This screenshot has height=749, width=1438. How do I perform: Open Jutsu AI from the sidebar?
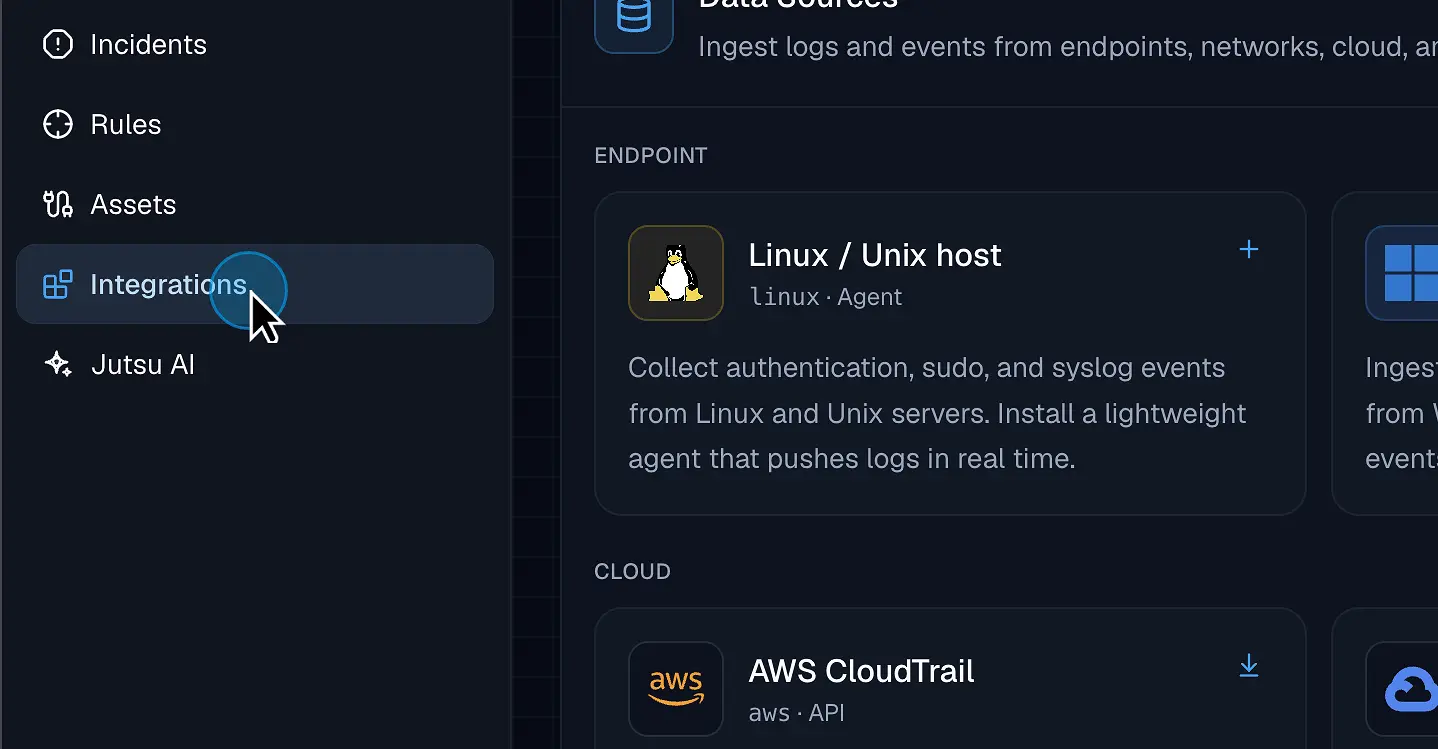(255, 364)
